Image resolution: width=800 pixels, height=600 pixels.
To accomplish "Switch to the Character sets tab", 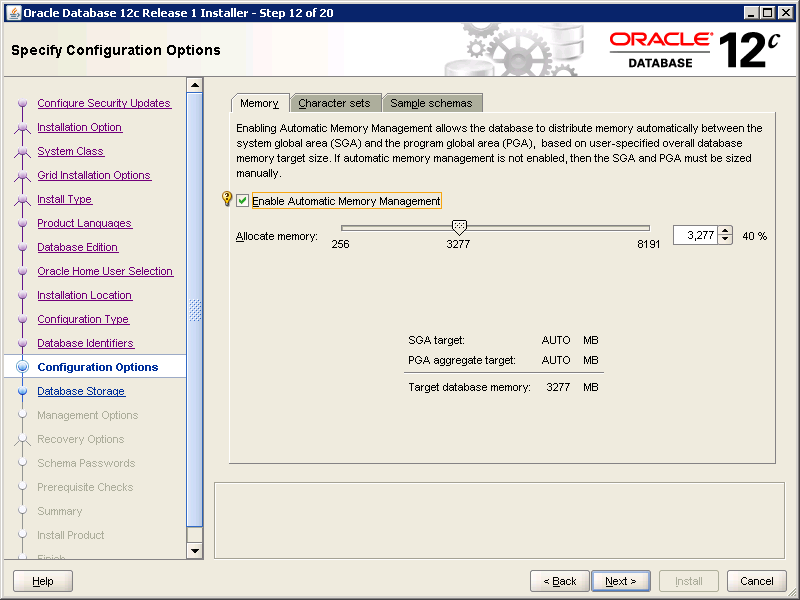I will [334, 103].
